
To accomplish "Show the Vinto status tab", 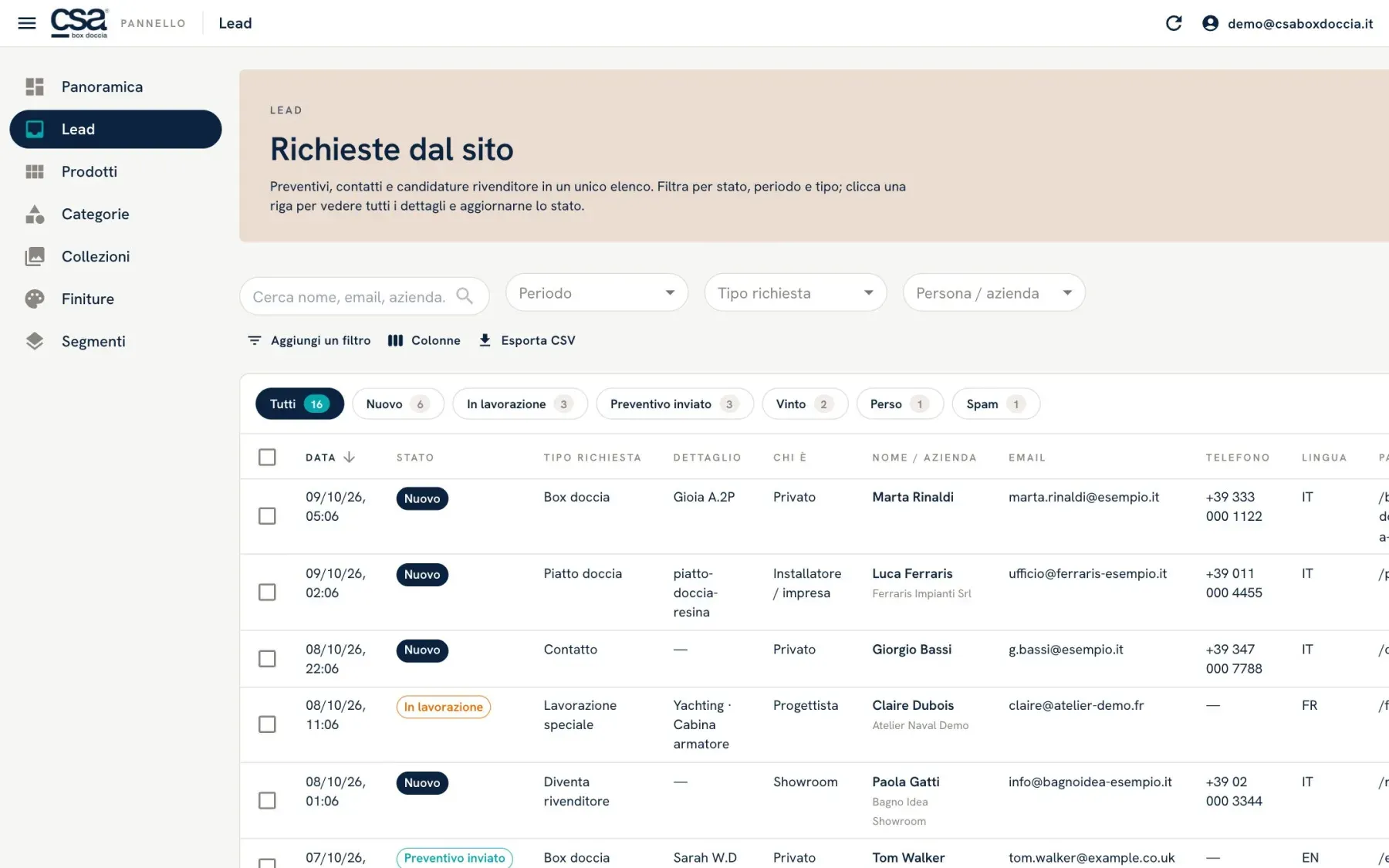I will click(805, 404).
